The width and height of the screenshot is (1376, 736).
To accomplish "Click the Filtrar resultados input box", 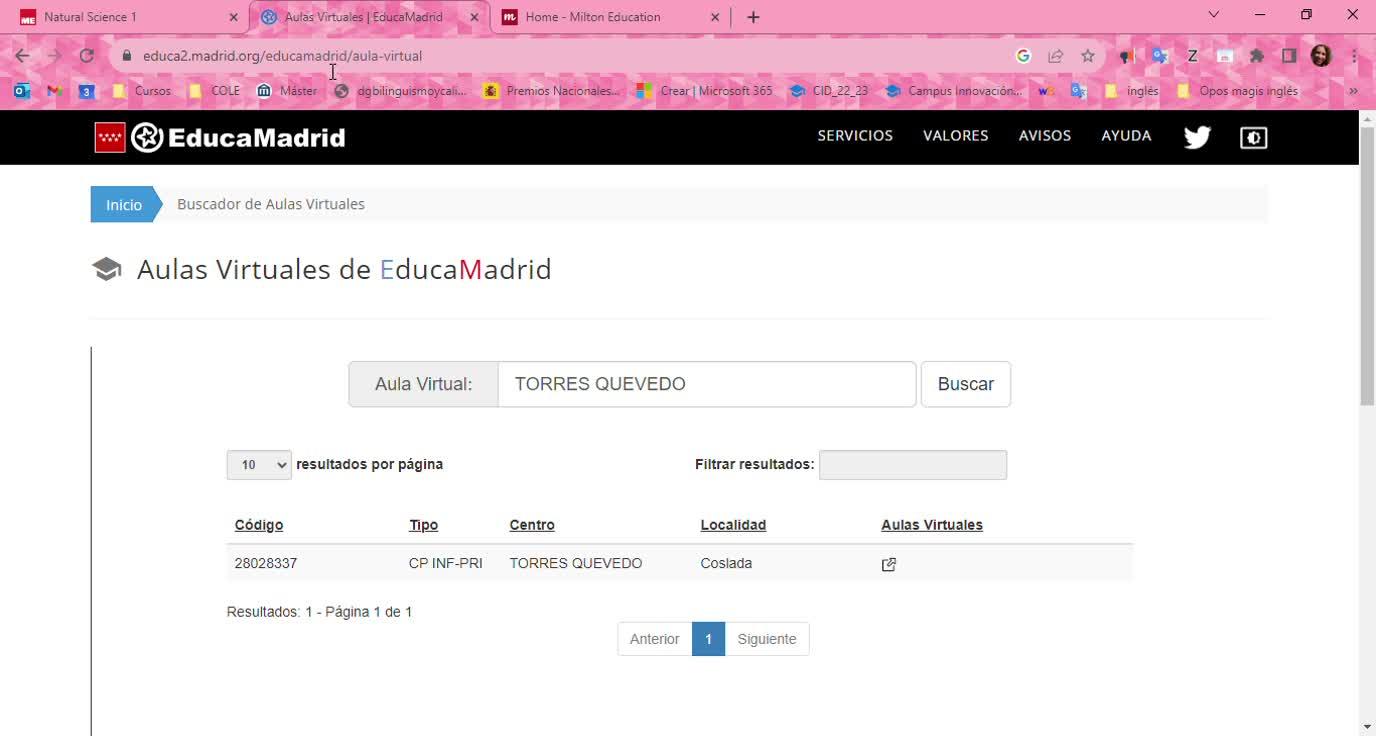I will tap(913, 465).
